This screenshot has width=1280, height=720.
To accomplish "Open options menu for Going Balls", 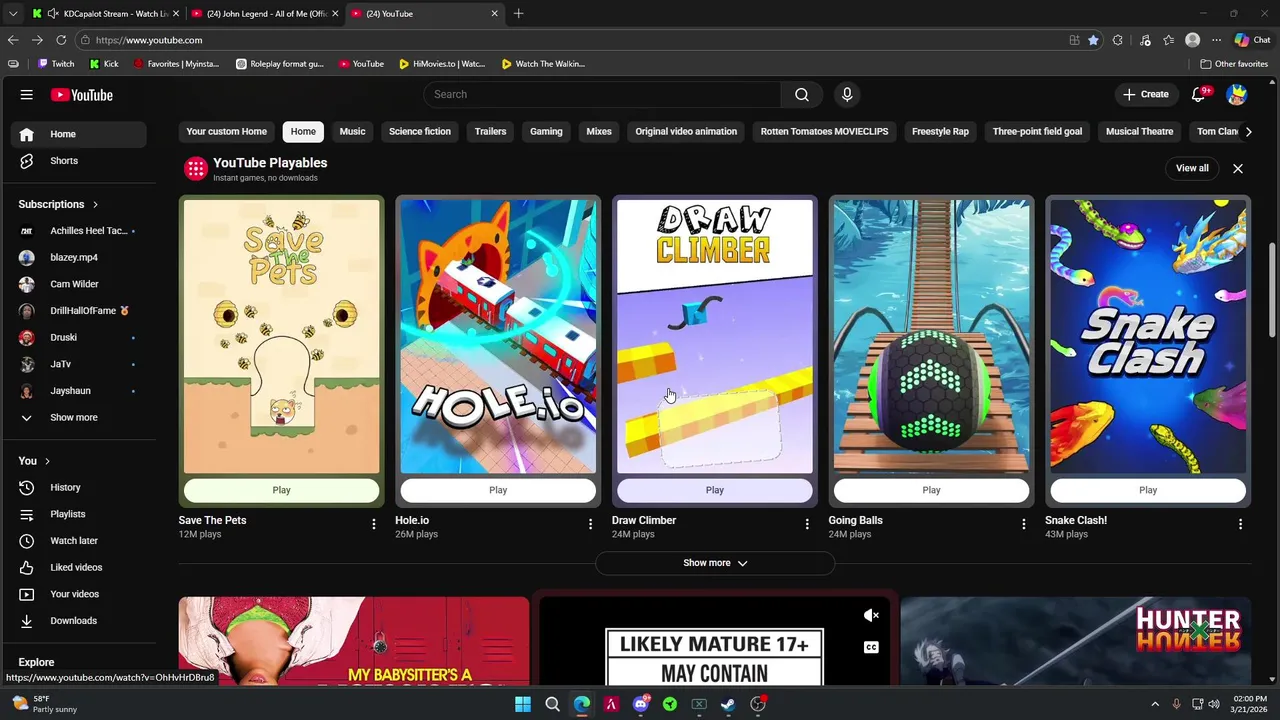I will tap(1023, 524).
